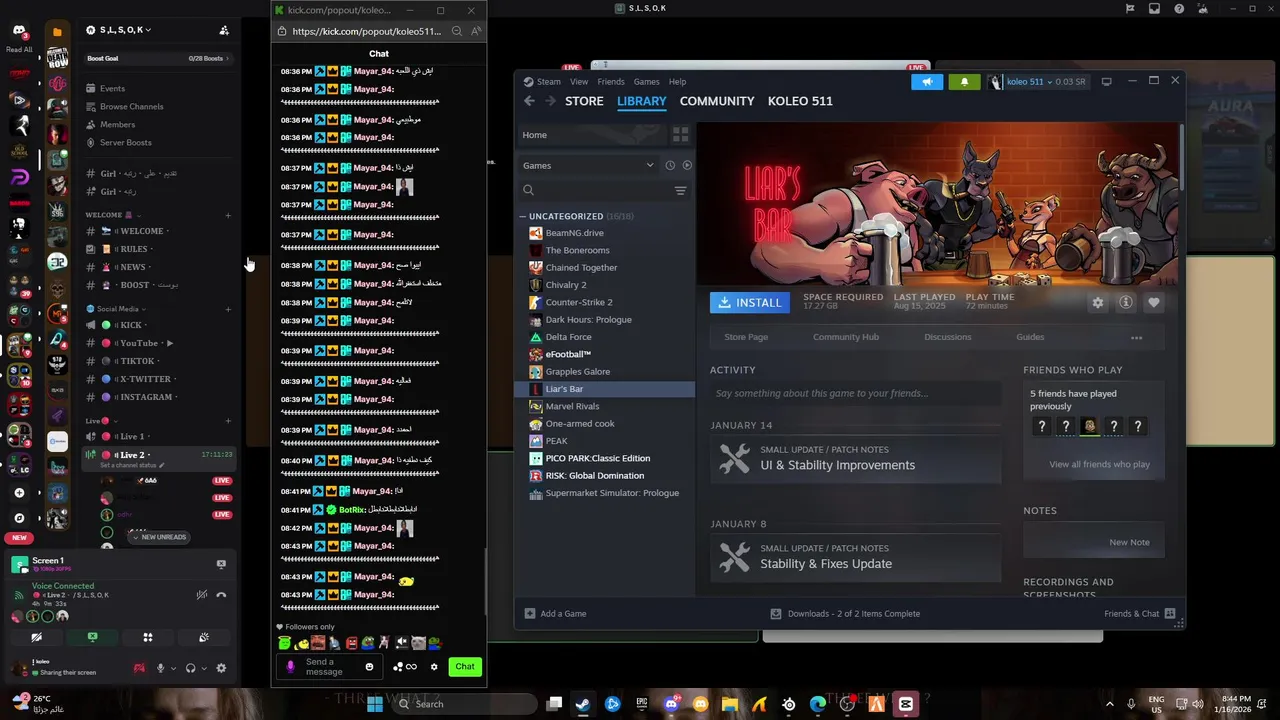Click purple microphone icon in Kick chat
This screenshot has height=720, width=1280.
tap(290, 667)
